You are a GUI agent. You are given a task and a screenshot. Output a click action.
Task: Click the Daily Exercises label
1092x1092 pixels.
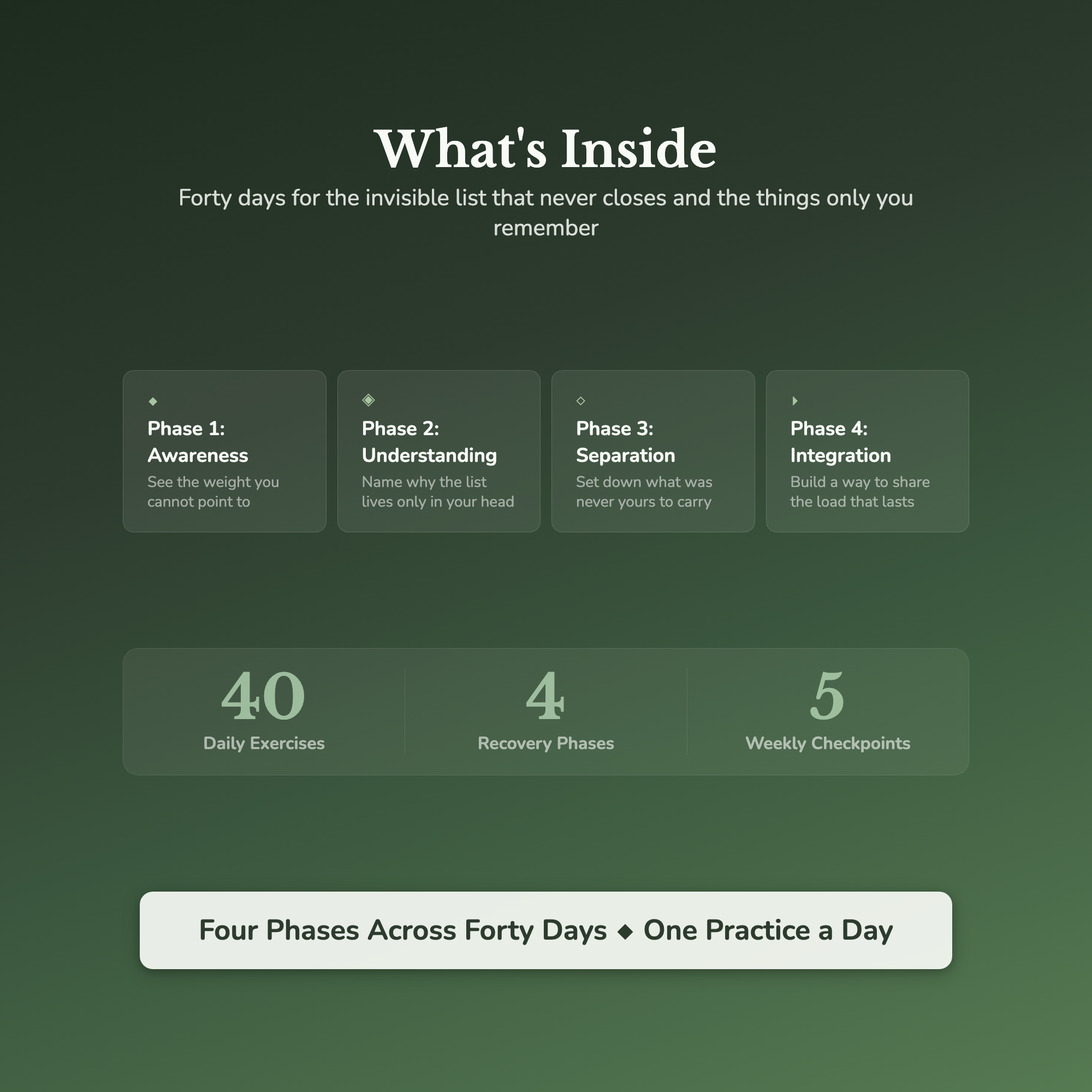pos(264,743)
